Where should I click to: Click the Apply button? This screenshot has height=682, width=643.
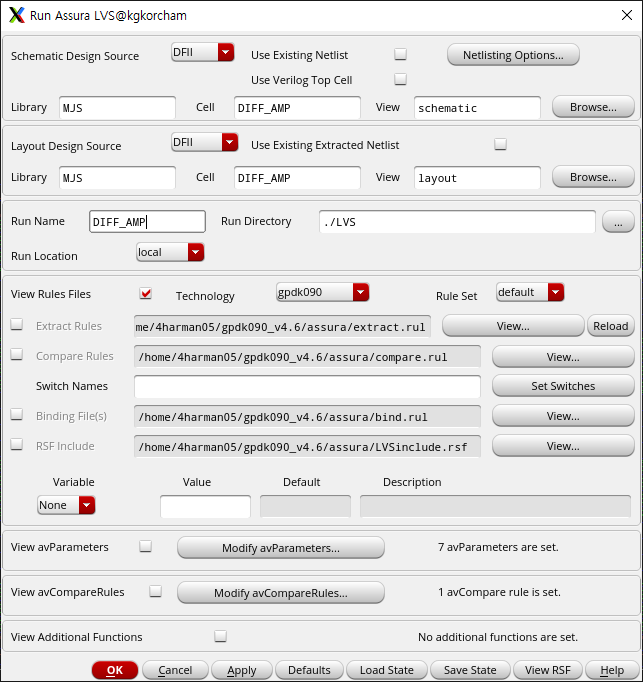[x=241, y=670]
